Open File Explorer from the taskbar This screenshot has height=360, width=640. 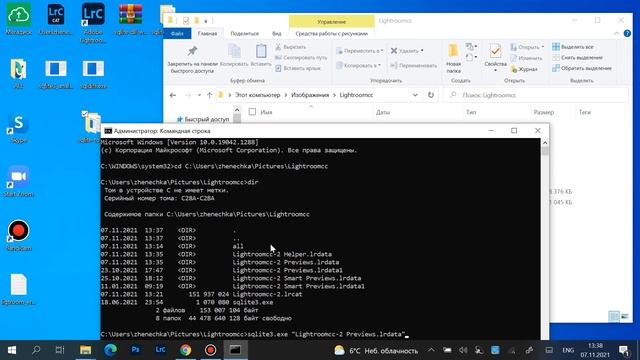(85, 350)
